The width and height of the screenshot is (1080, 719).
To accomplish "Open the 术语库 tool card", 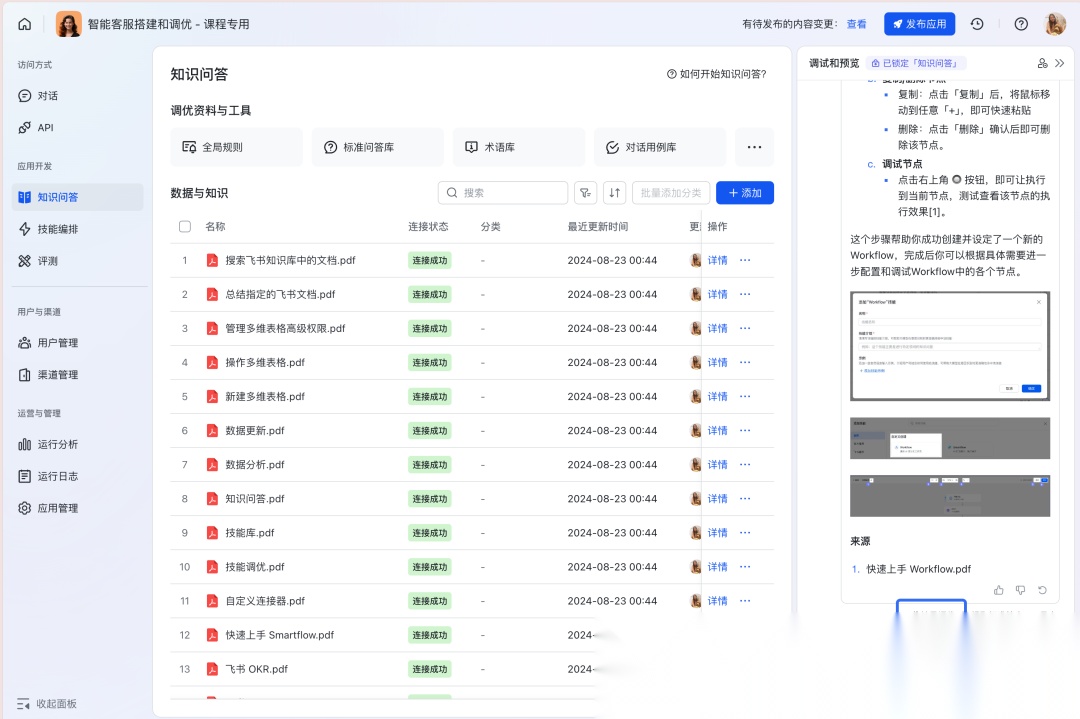I will pos(519,147).
